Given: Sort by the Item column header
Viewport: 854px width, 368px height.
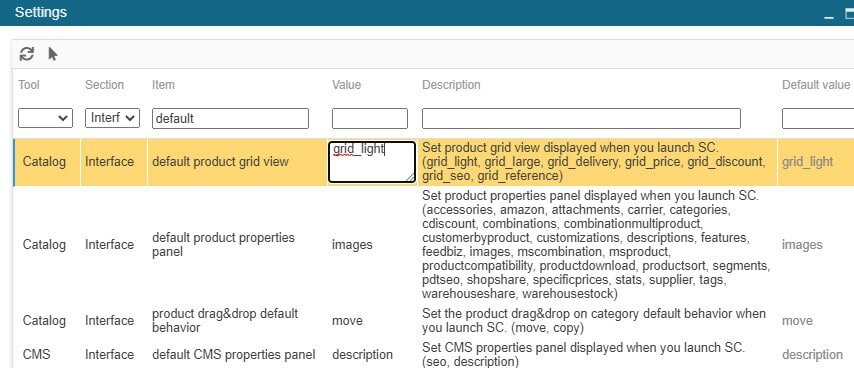Looking at the screenshot, I should [x=163, y=85].
